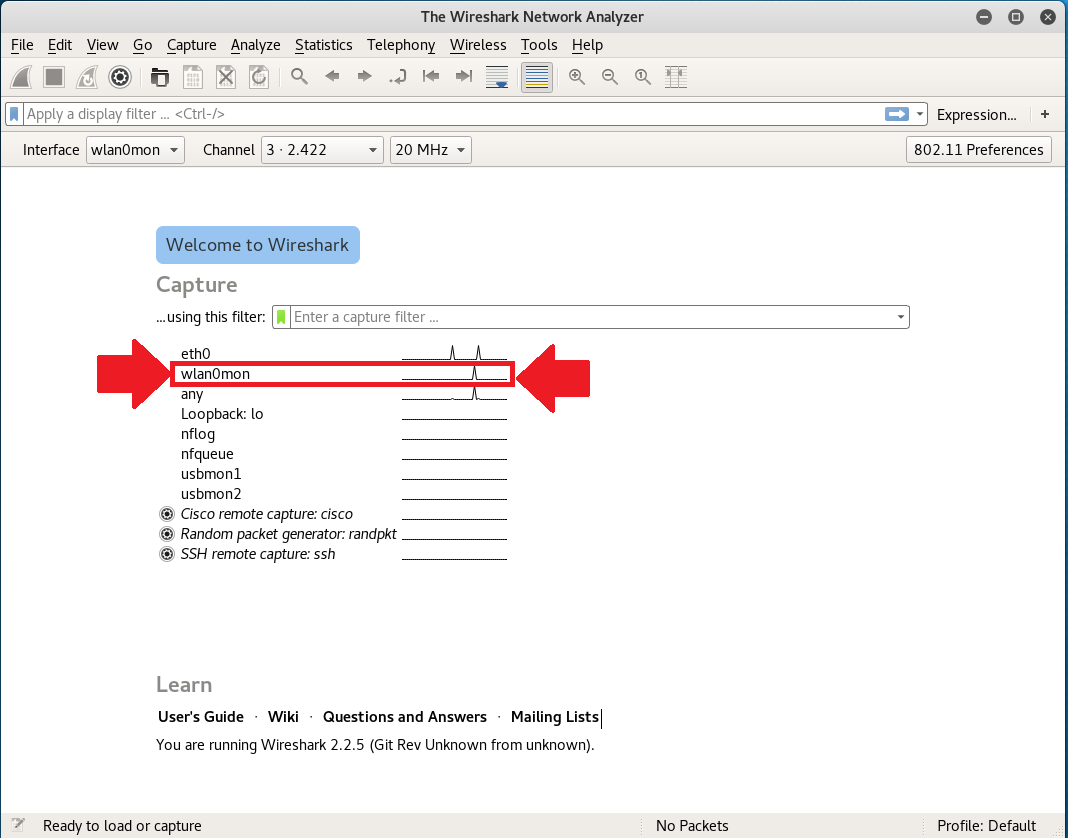Expand capture filter dropdown arrow
The height and width of the screenshot is (838, 1068).
click(x=900, y=317)
